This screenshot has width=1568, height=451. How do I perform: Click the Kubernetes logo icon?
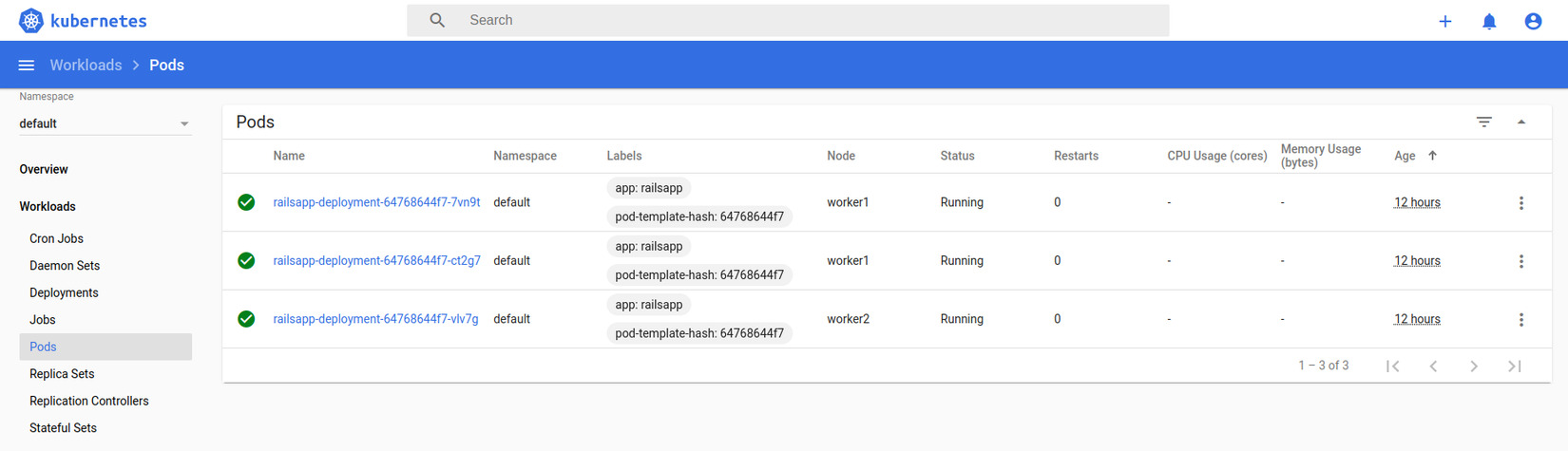click(31, 20)
